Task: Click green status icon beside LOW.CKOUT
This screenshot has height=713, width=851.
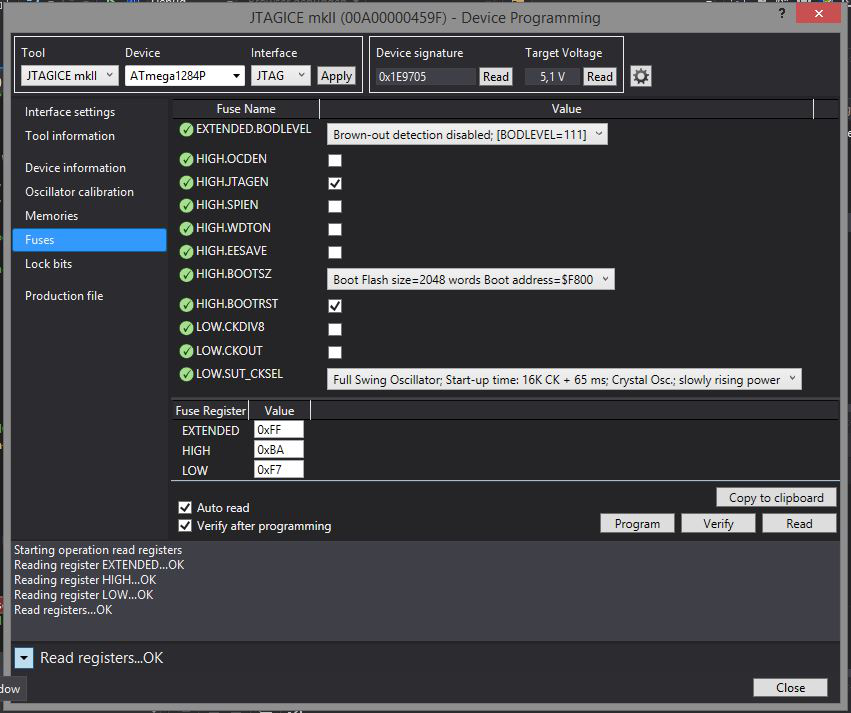Action: (x=186, y=351)
